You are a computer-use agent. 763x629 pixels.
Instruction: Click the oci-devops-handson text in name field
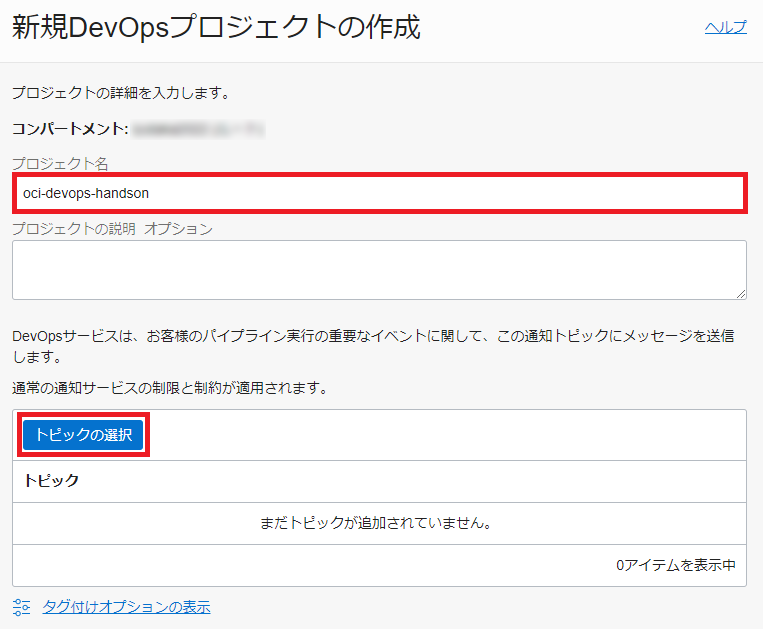[x=86, y=193]
